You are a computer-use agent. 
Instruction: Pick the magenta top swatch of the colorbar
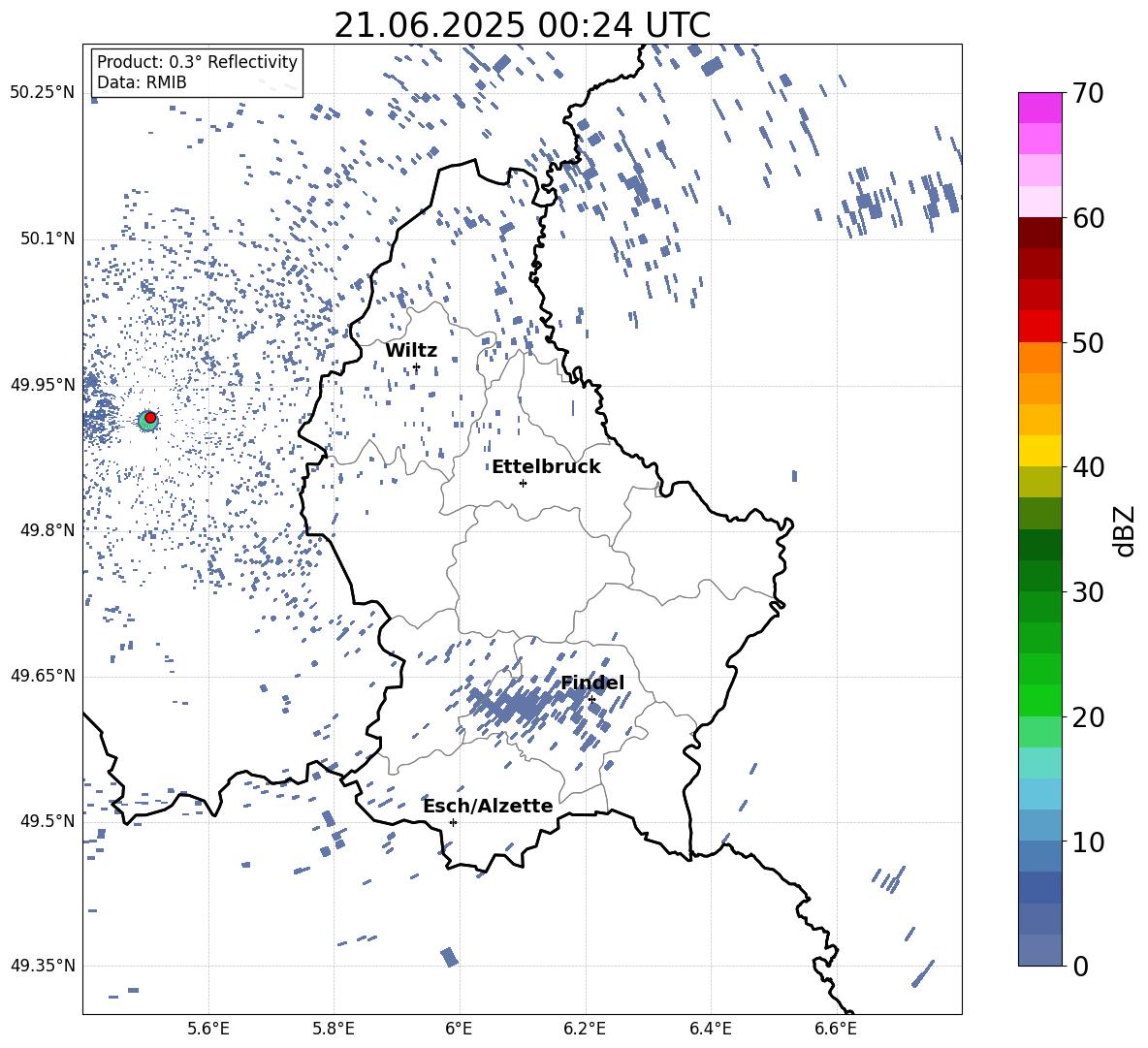tap(1039, 108)
